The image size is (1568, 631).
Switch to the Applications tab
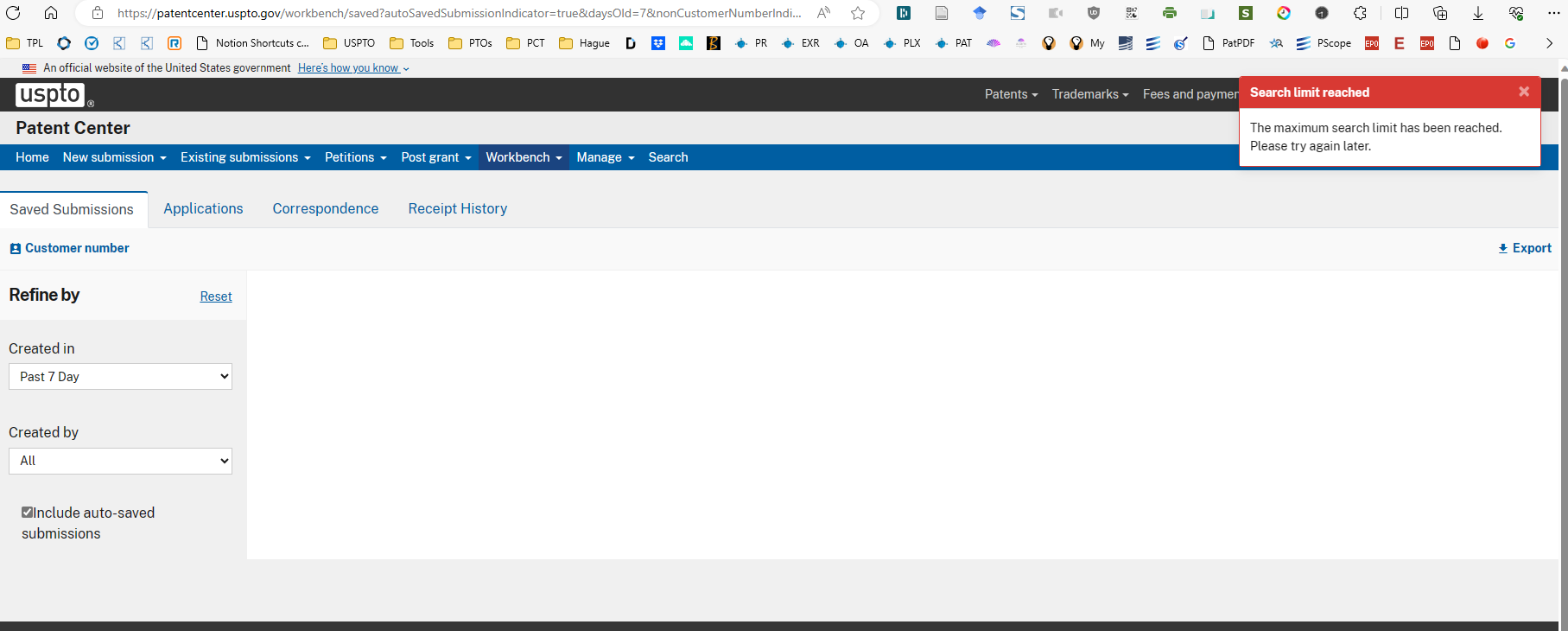(x=203, y=209)
